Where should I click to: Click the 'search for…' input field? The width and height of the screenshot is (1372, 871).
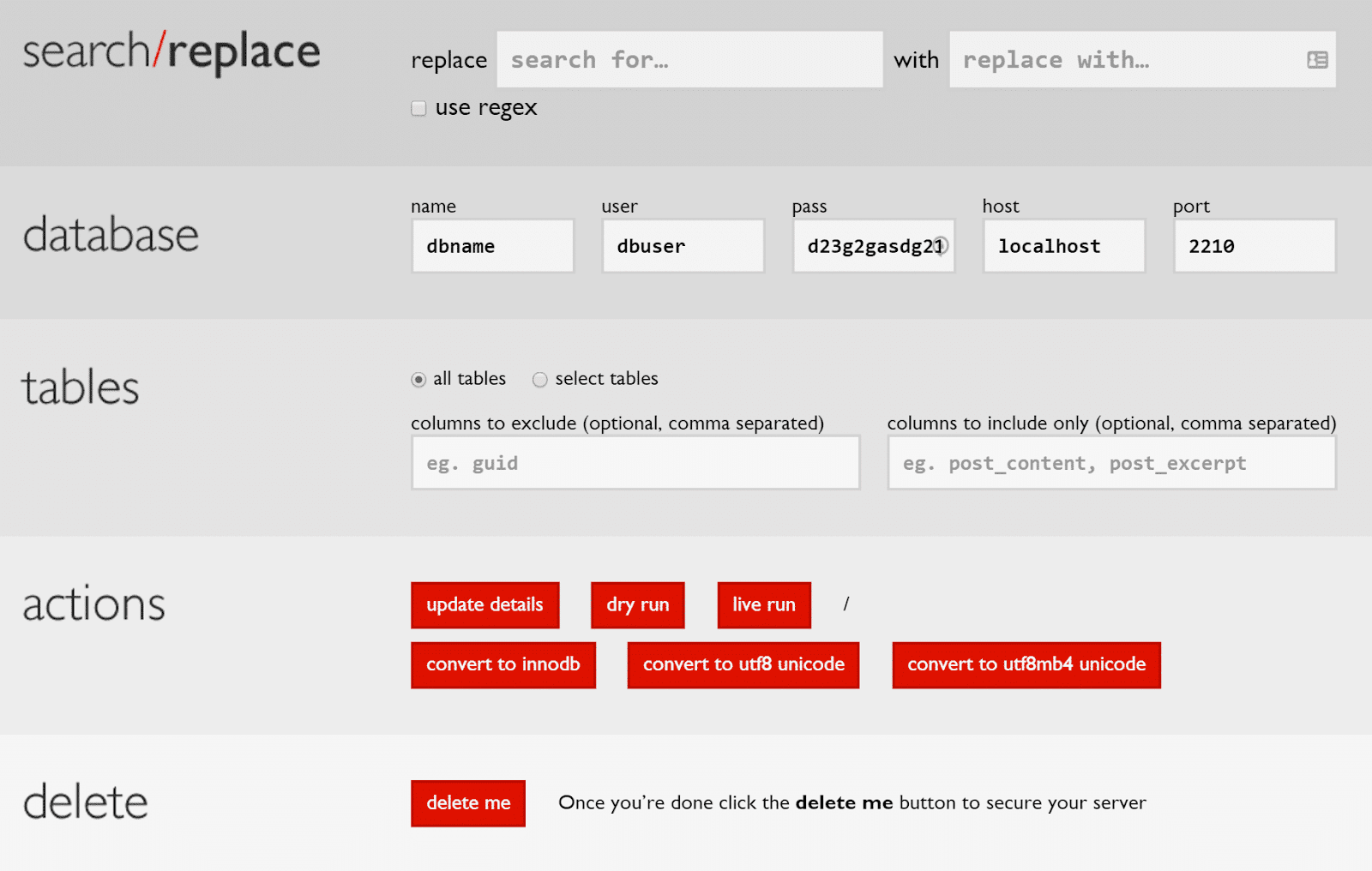[689, 59]
